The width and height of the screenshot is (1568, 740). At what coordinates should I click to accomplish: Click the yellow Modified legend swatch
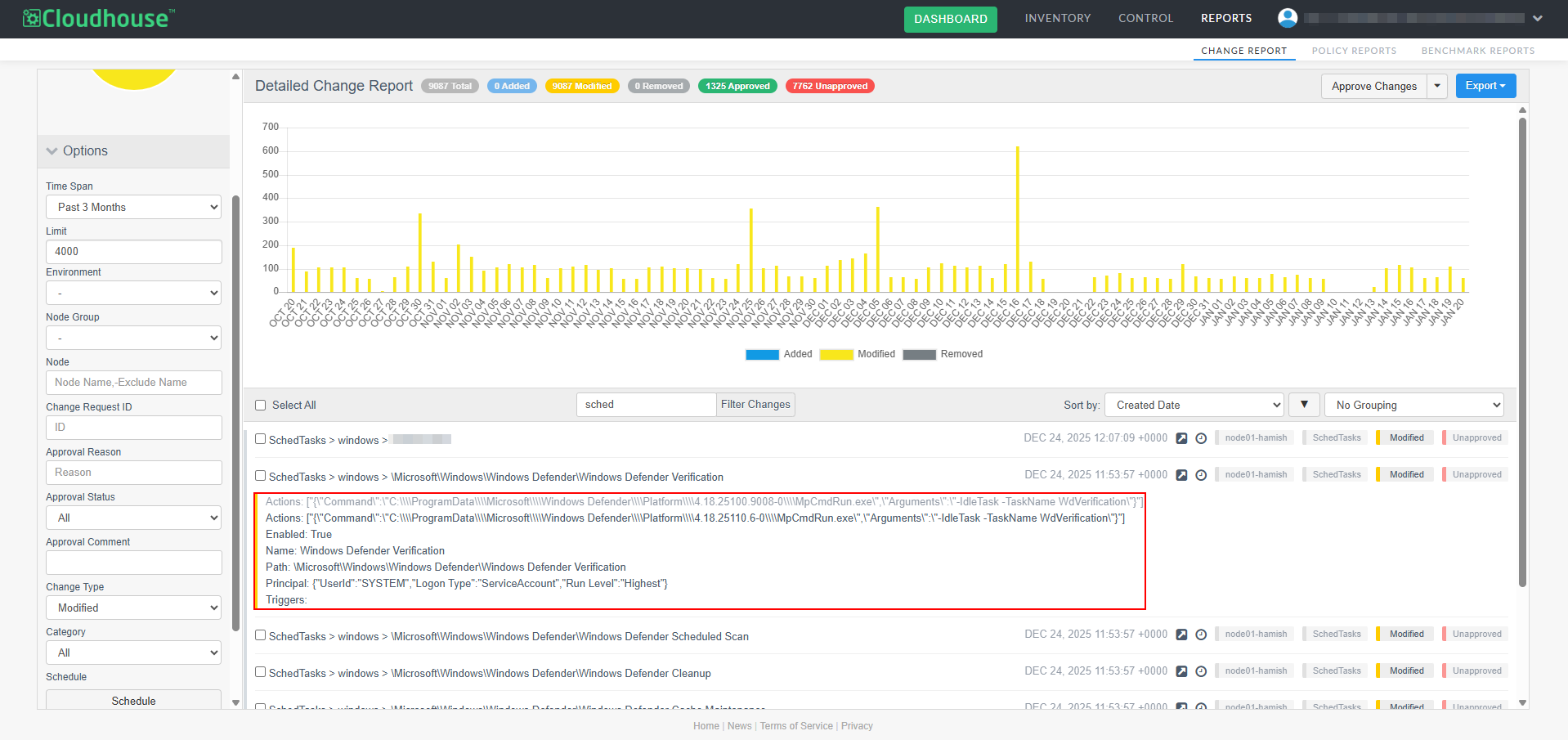(836, 354)
